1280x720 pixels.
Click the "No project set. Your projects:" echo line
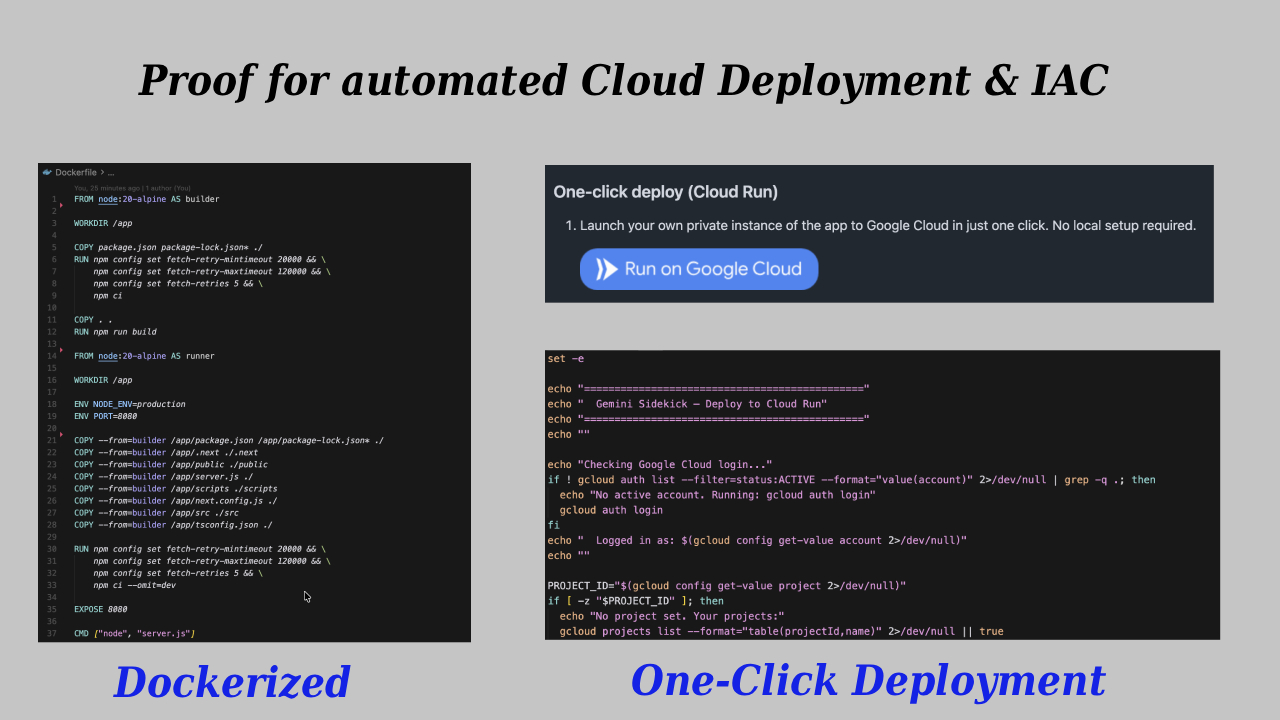pyautogui.click(x=672, y=616)
